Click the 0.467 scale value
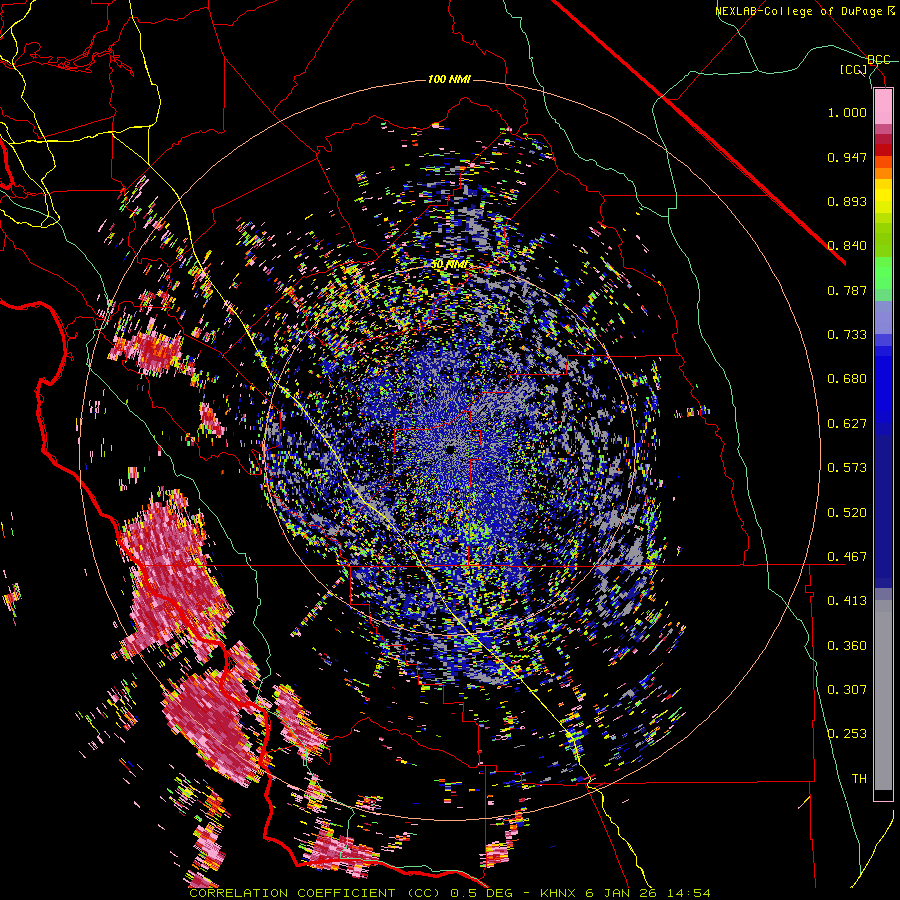 coord(847,557)
